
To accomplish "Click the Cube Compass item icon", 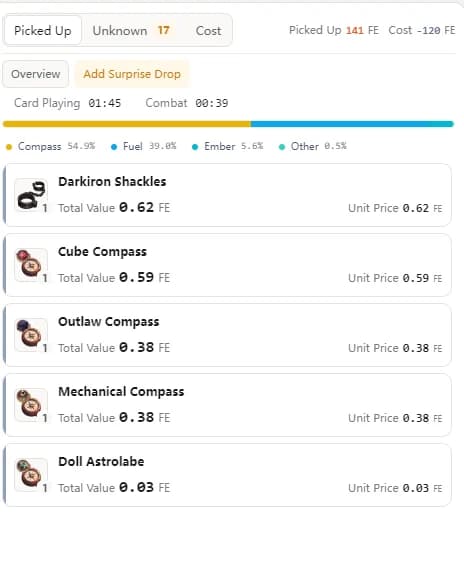I will (x=31, y=265).
